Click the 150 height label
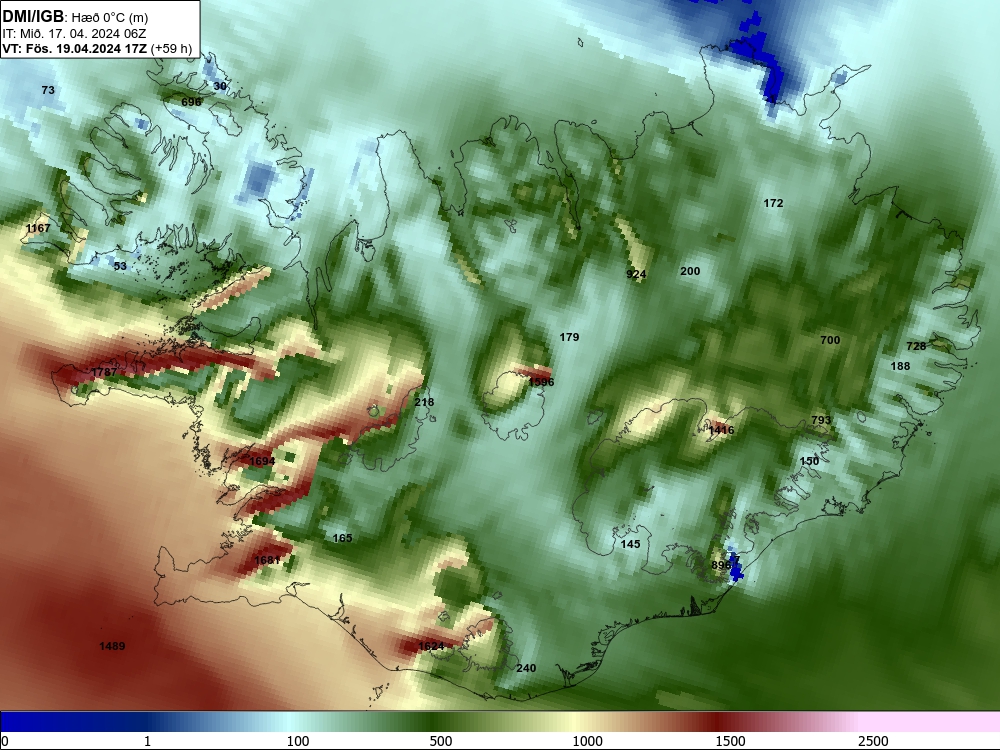The image size is (1000, 750). pyautogui.click(x=809, y=461)
